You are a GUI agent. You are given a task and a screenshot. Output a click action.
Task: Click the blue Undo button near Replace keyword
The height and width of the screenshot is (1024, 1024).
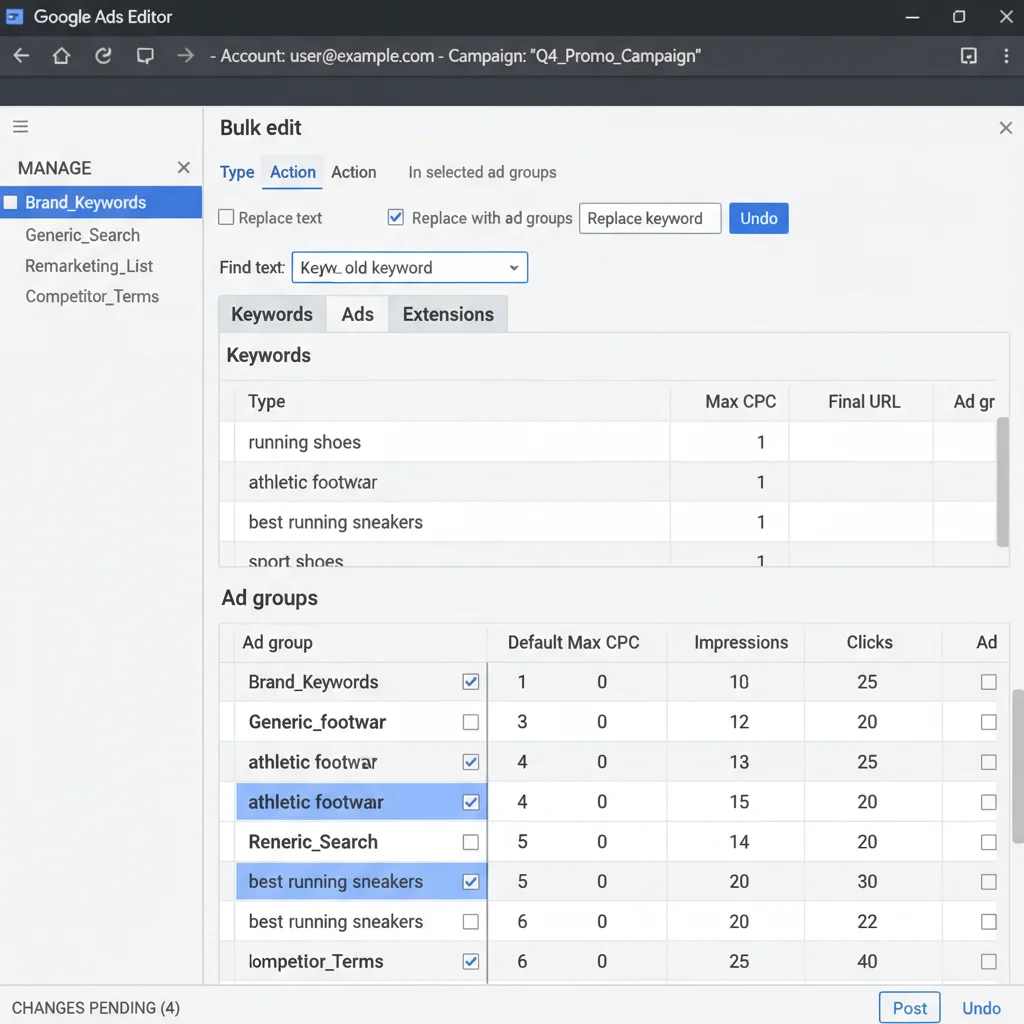pos(759,218)
